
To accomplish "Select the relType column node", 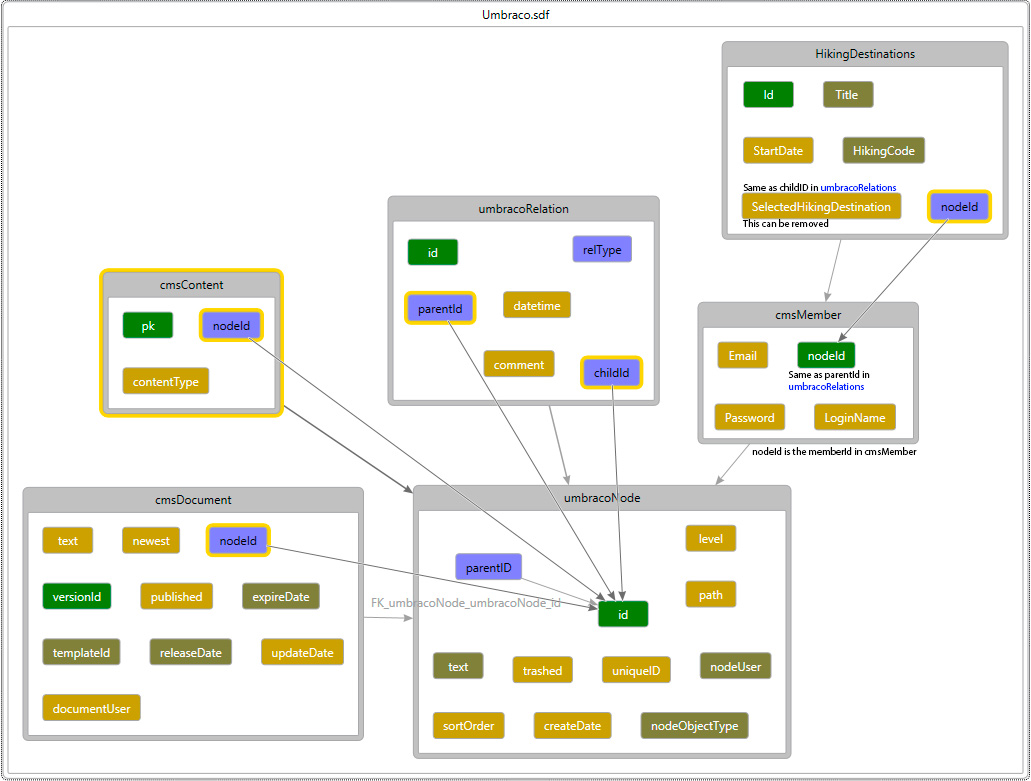I will (x=602, y=250).
